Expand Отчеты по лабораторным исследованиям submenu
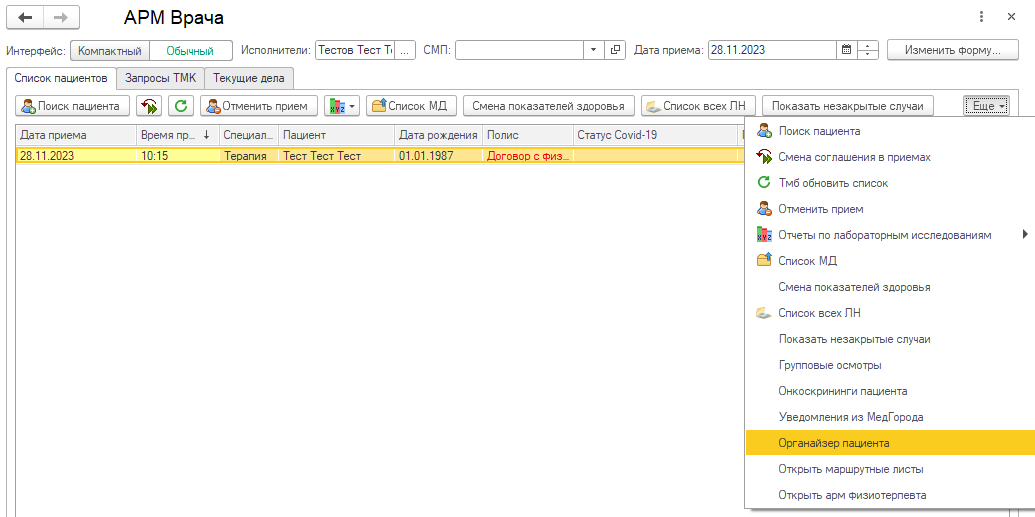The image size is (1035, 517). (x=1024, y=235)
